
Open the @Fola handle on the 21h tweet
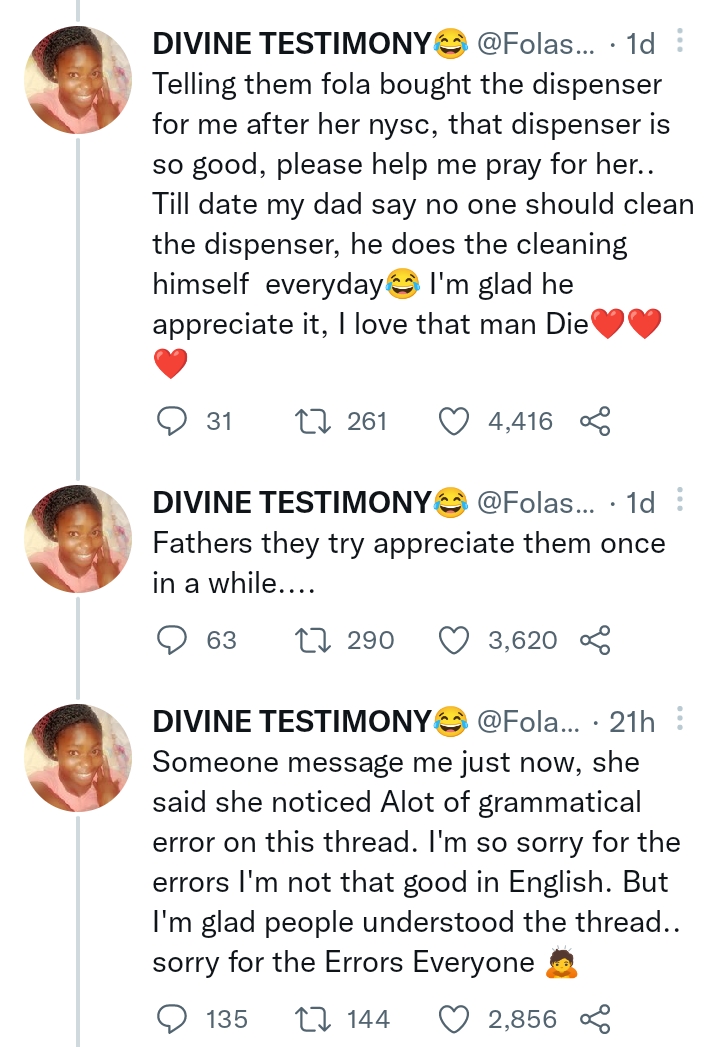[x=527, y=720]
